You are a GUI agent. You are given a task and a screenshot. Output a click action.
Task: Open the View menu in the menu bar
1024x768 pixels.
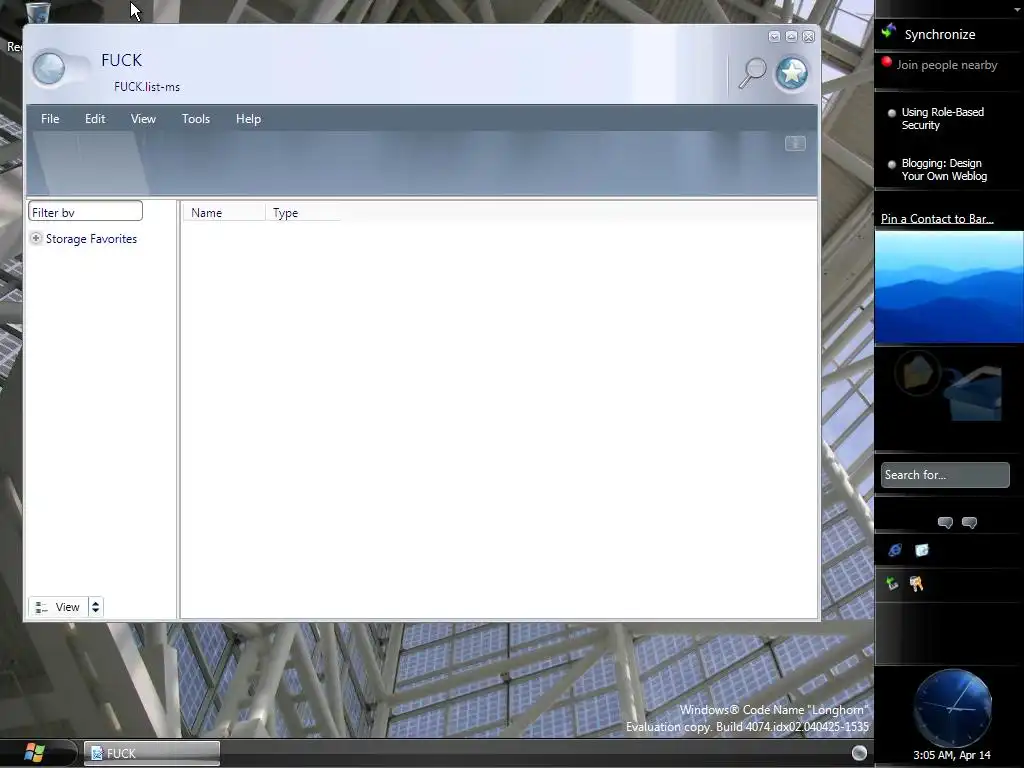coord(143,119)
